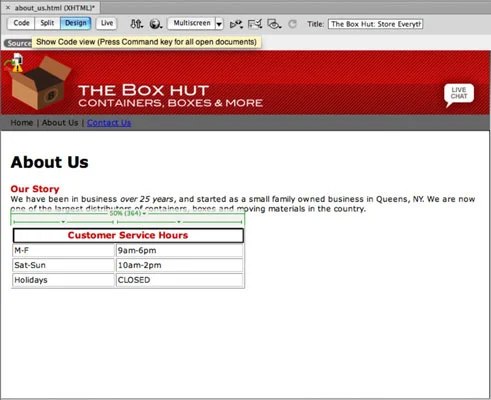The image size is (491, 400).
Task: Toggle the Live view button
Action: click(107, 23)
